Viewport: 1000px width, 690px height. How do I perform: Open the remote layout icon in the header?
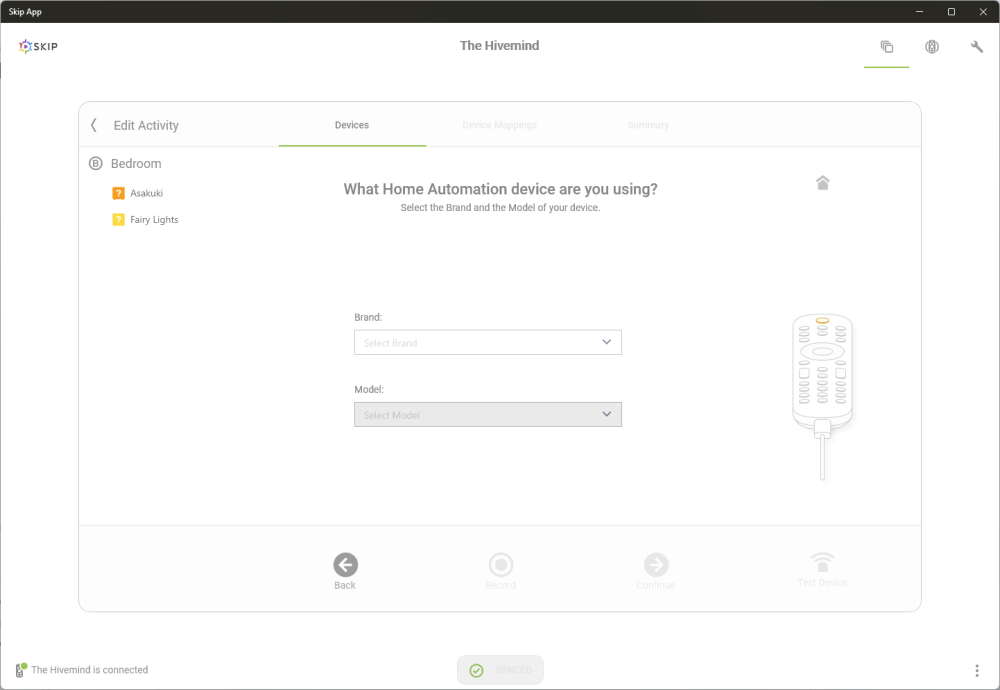[932, 47]
